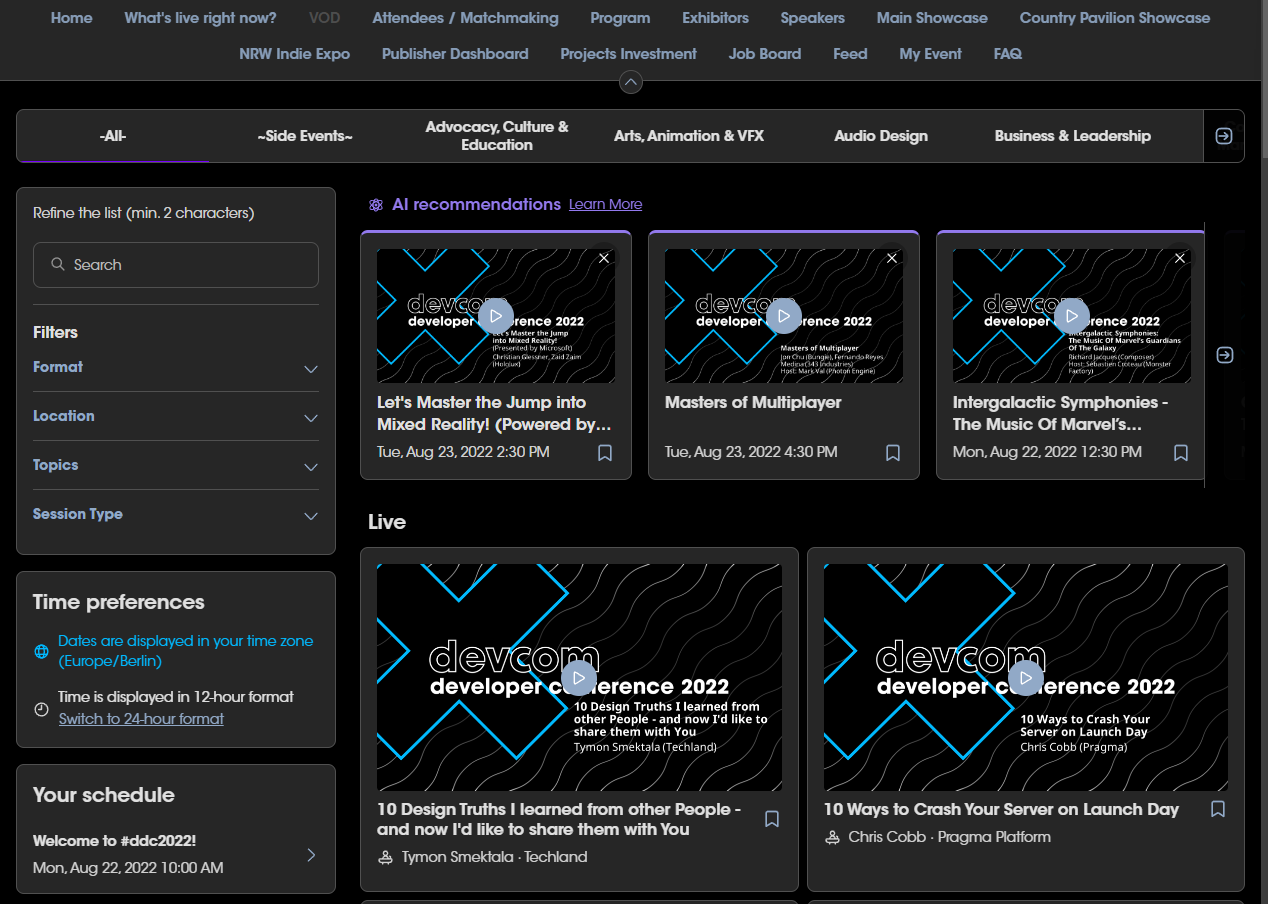
Task: Open the Program page
Action: 620,18
